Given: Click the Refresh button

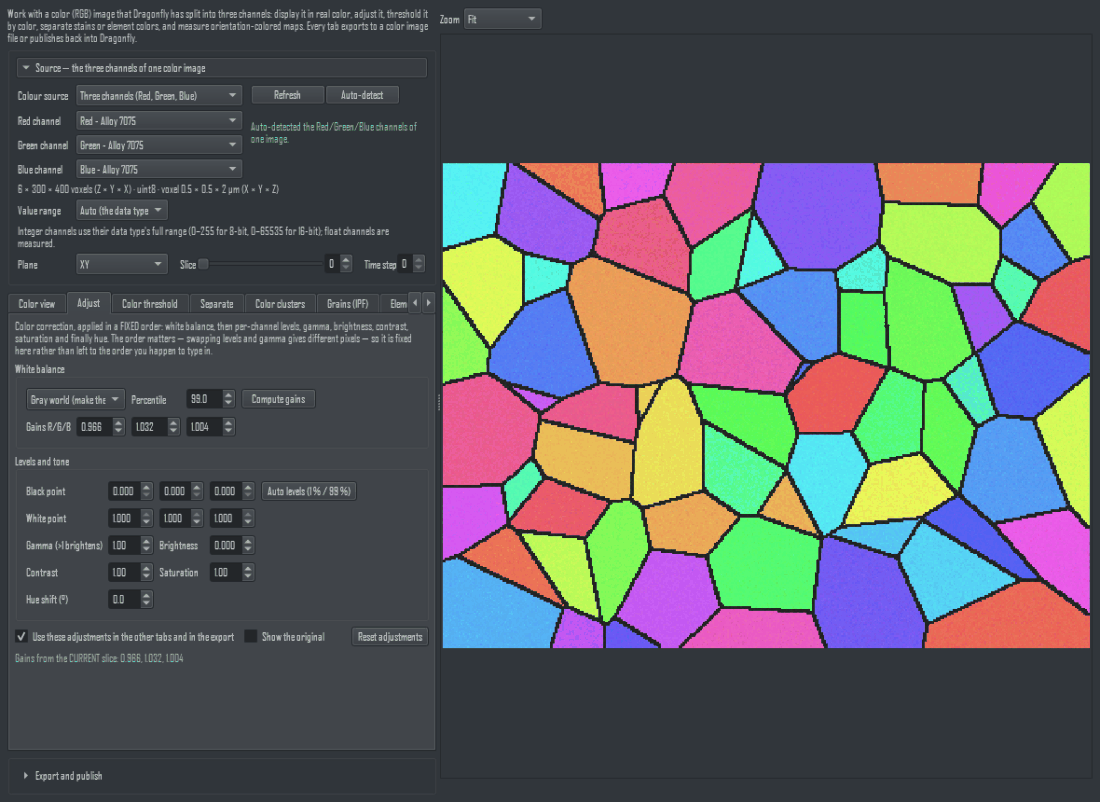Looking at the screenshot, I should [287, 95].
